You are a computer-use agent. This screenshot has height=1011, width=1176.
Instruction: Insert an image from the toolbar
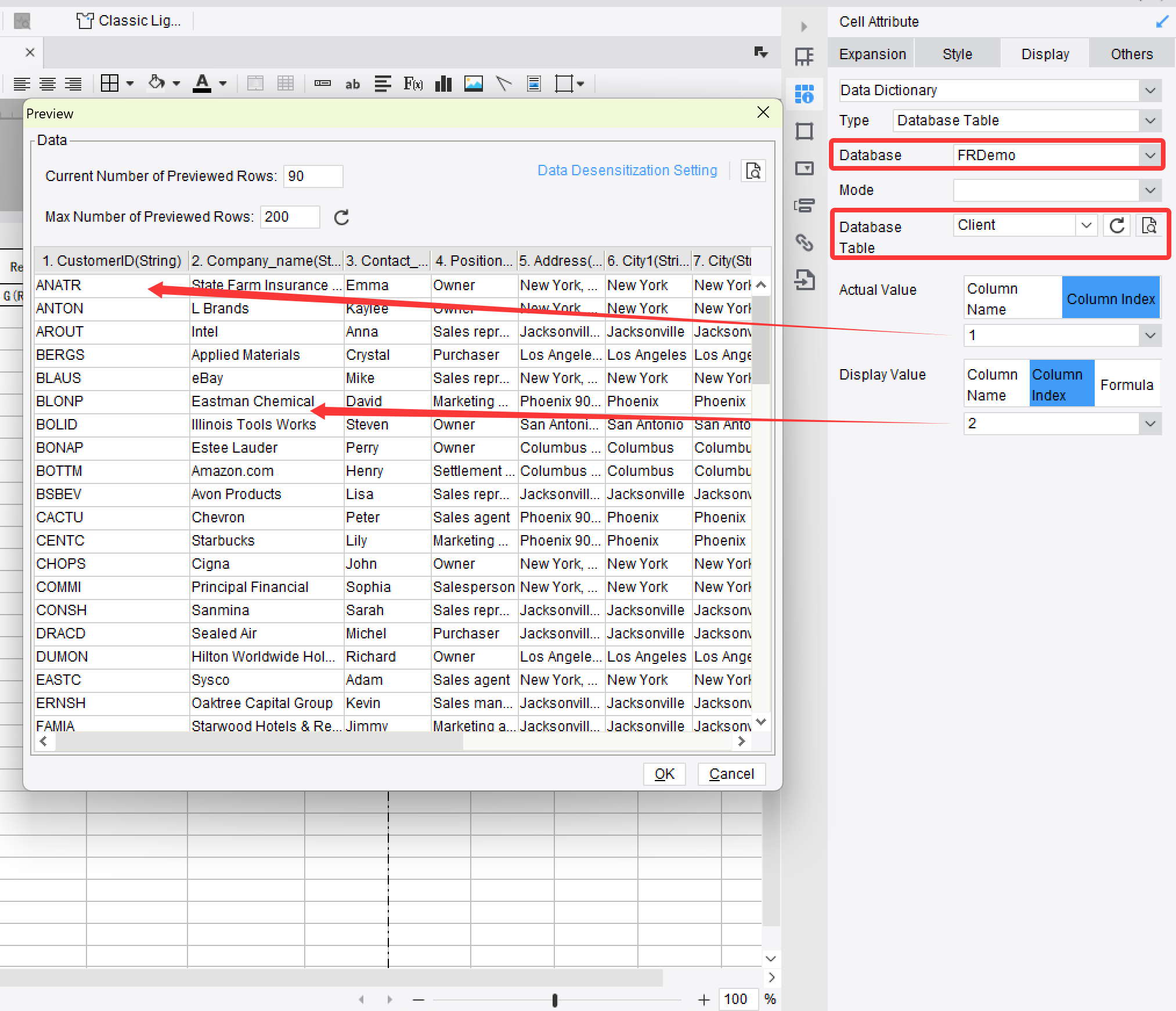click(x=474, y=84)
